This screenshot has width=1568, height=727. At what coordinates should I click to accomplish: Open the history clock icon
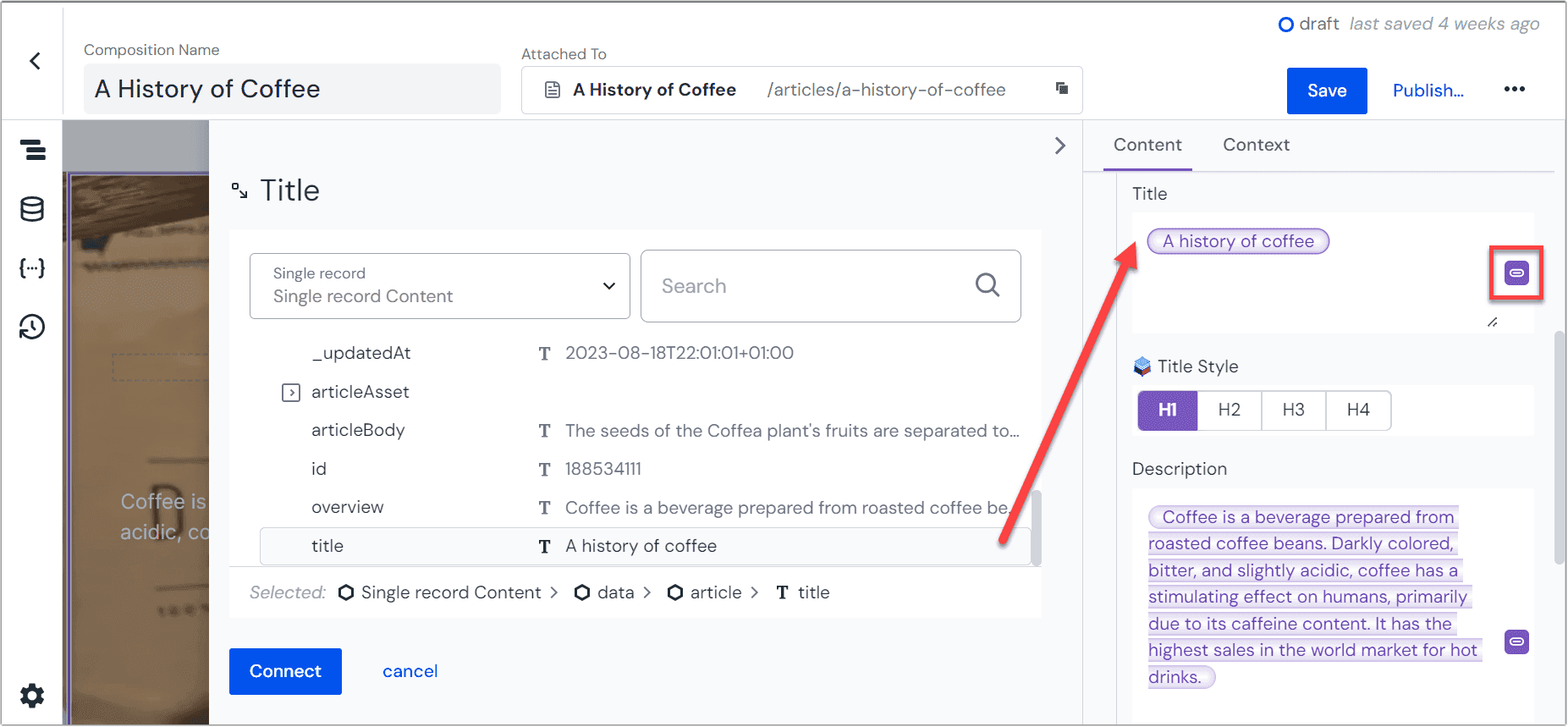[32, 327]
